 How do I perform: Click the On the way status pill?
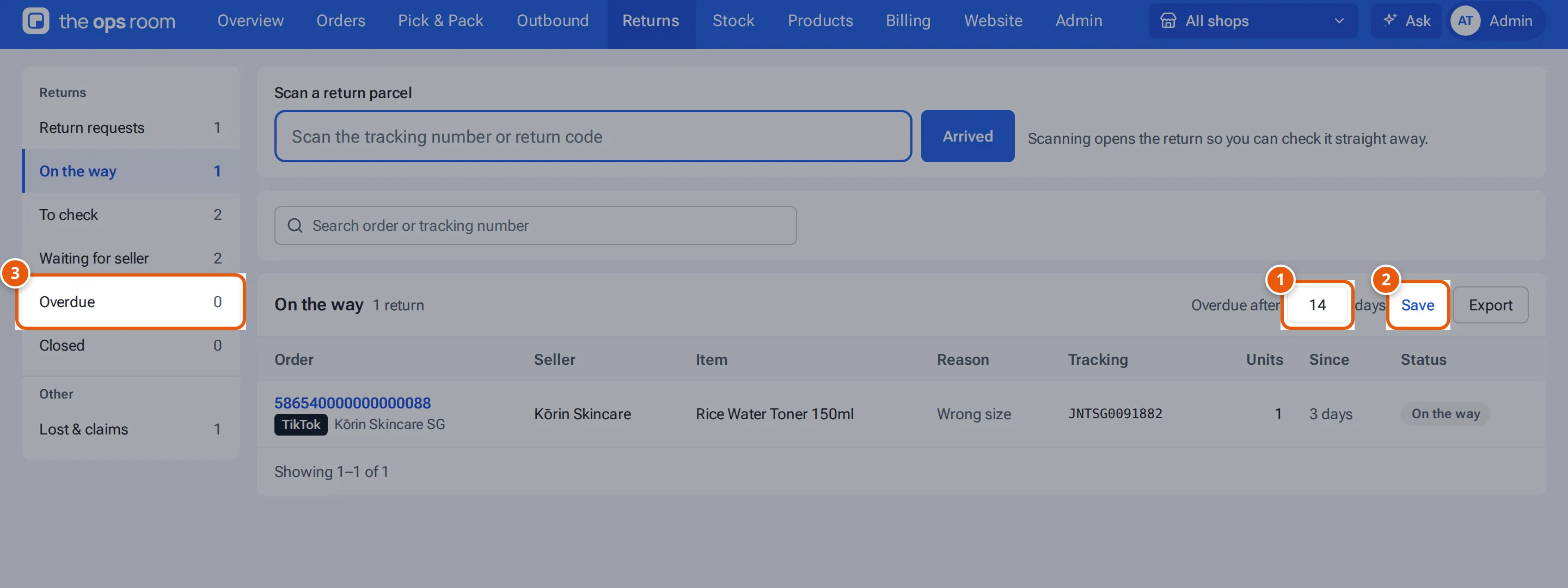1445,414
